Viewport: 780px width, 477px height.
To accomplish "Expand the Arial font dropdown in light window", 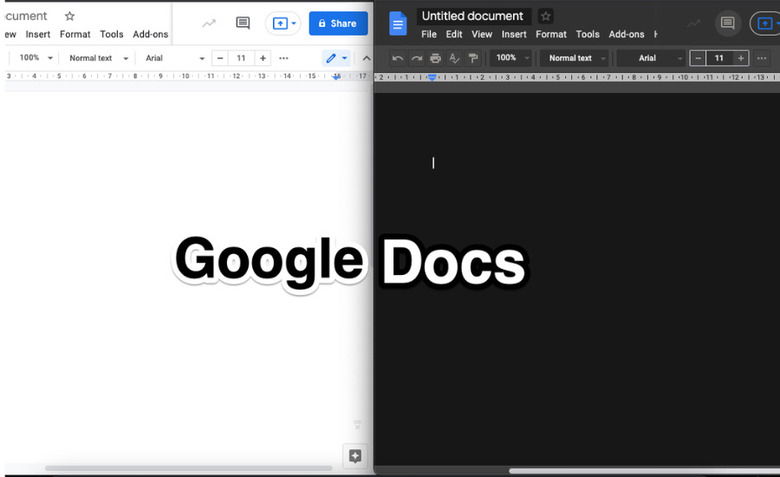I will (x=174, y=58).
